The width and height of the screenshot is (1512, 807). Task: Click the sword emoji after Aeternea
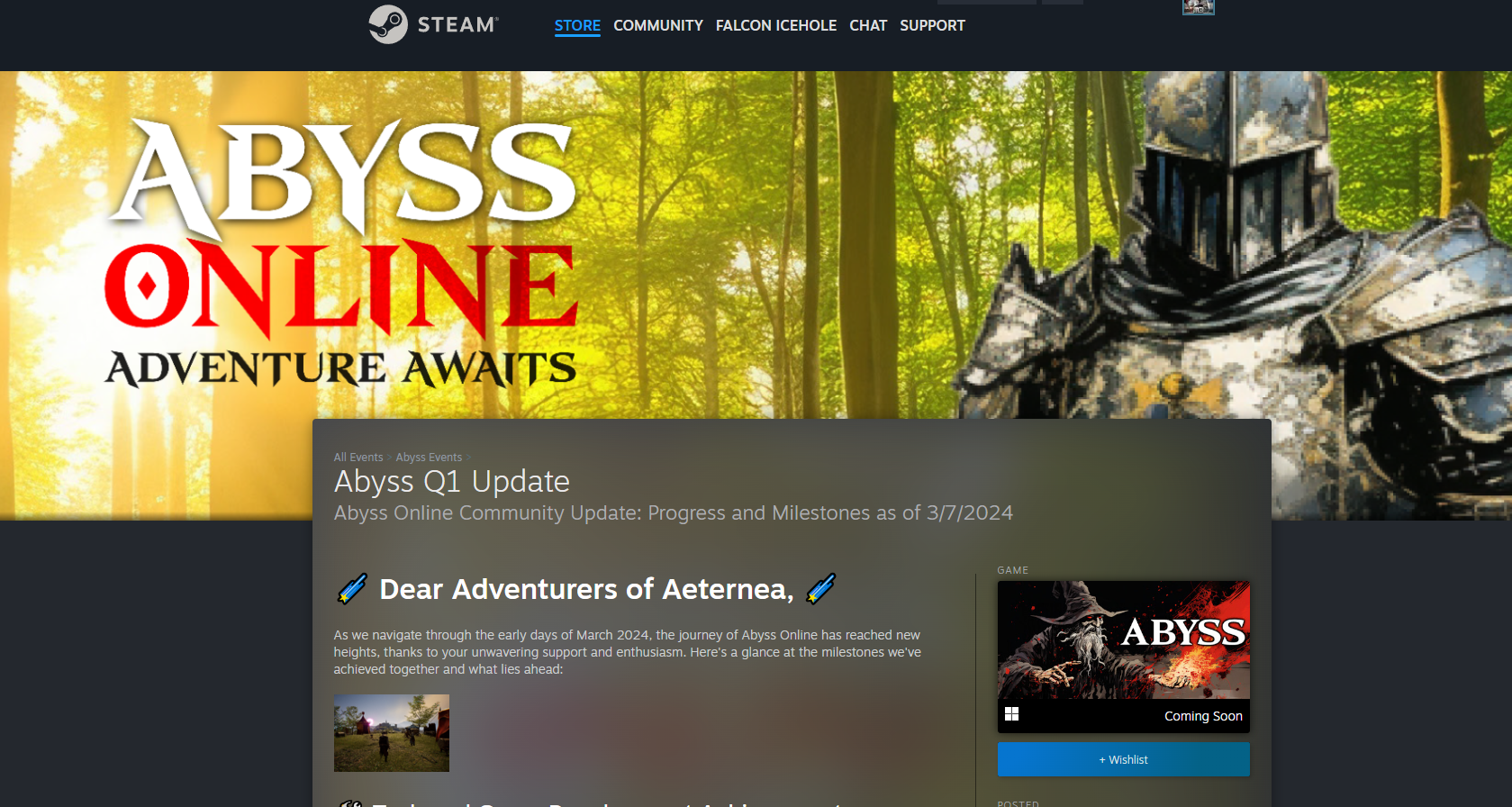[820, 589]
